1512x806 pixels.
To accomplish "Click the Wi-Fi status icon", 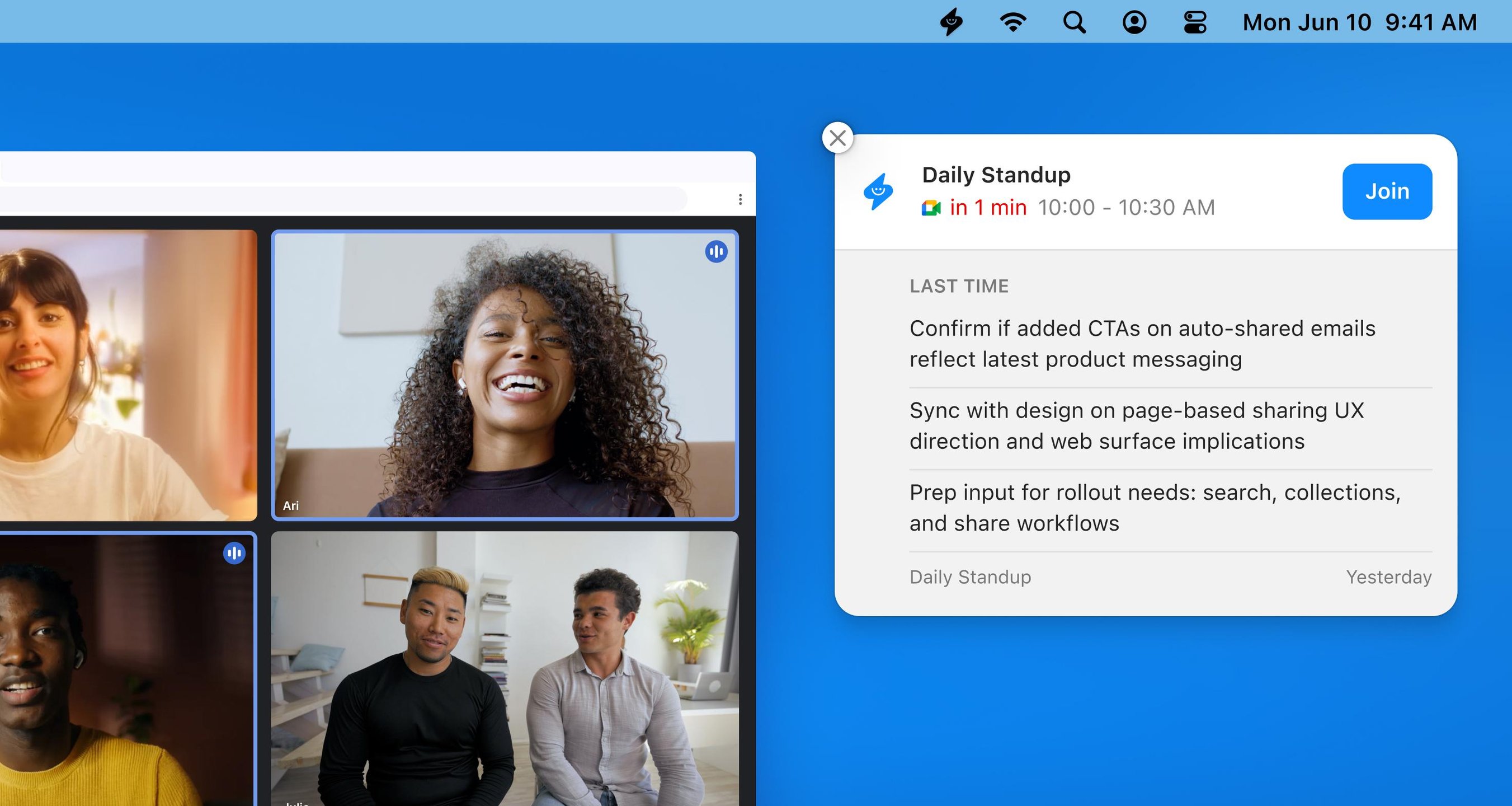I will coord(1012,22).
